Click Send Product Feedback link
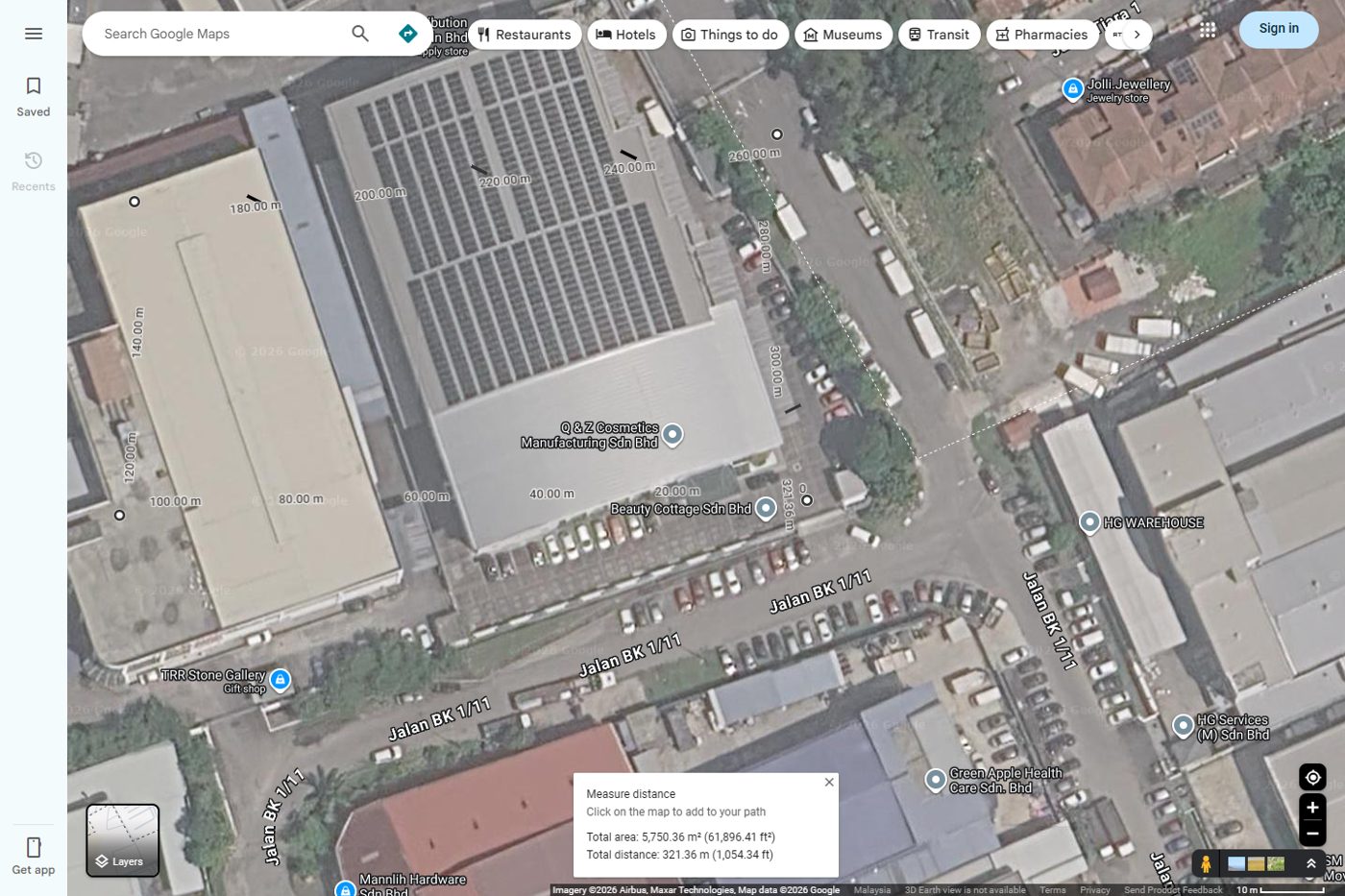Viewport: 1345px width, 896px height. pyautogui.click(x=1173, y=890)
